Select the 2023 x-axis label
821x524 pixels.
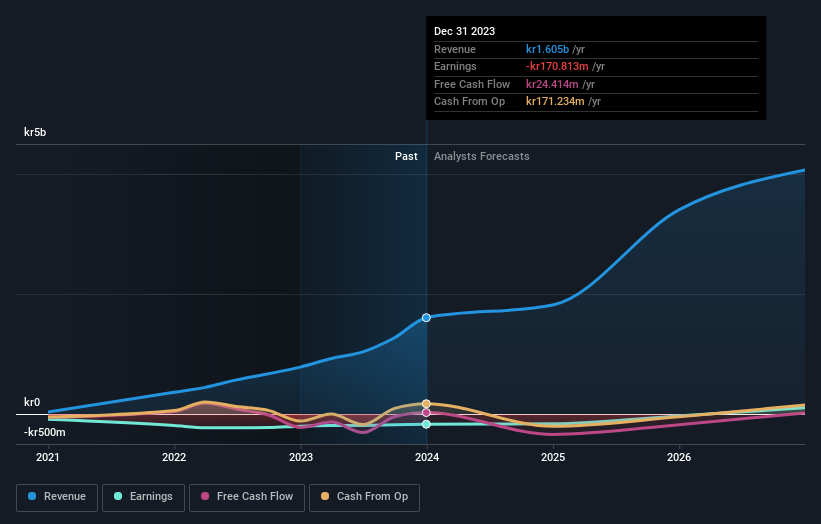click(301, 457)
